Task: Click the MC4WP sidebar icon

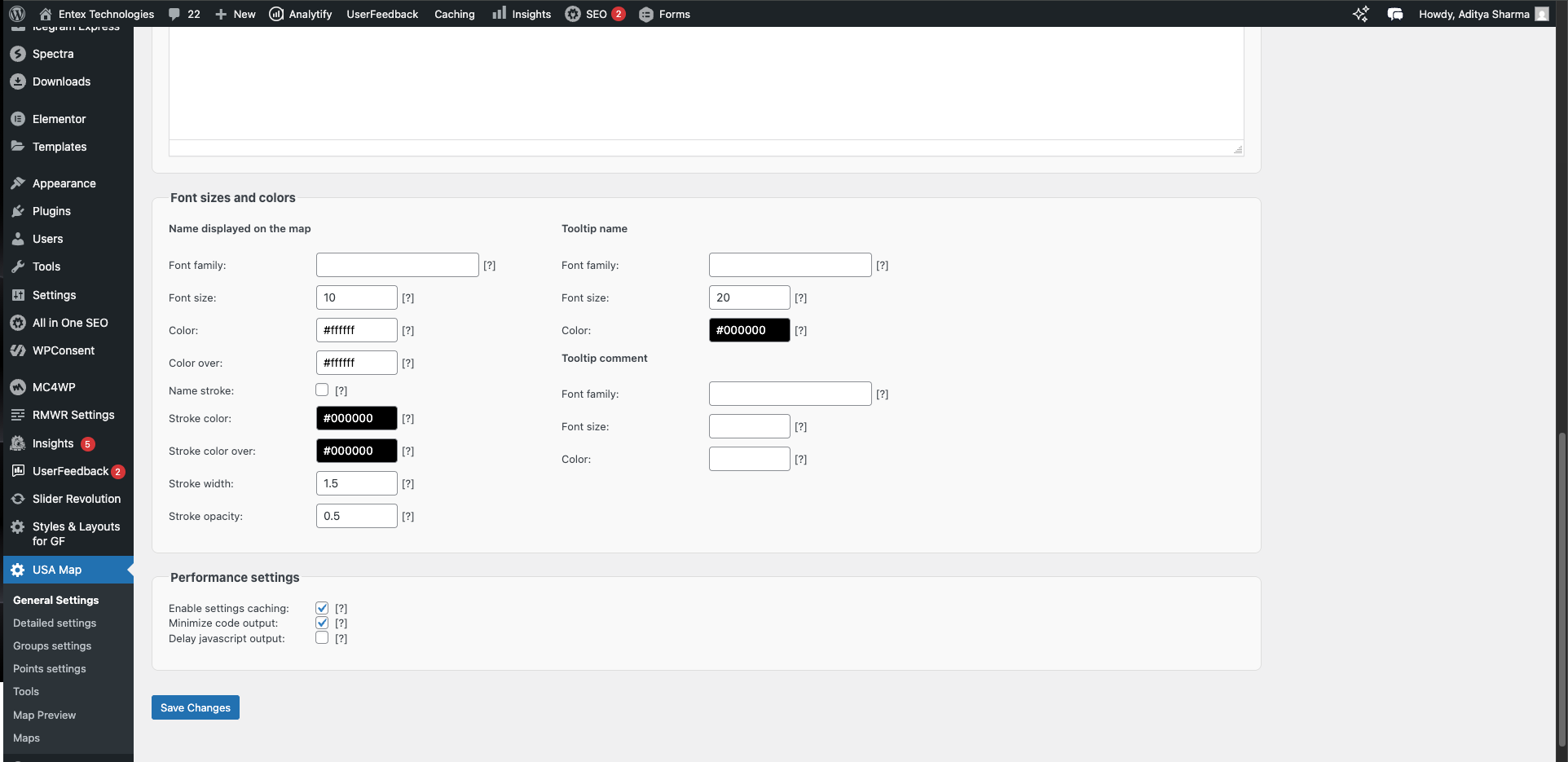Action: coord(18,387)
